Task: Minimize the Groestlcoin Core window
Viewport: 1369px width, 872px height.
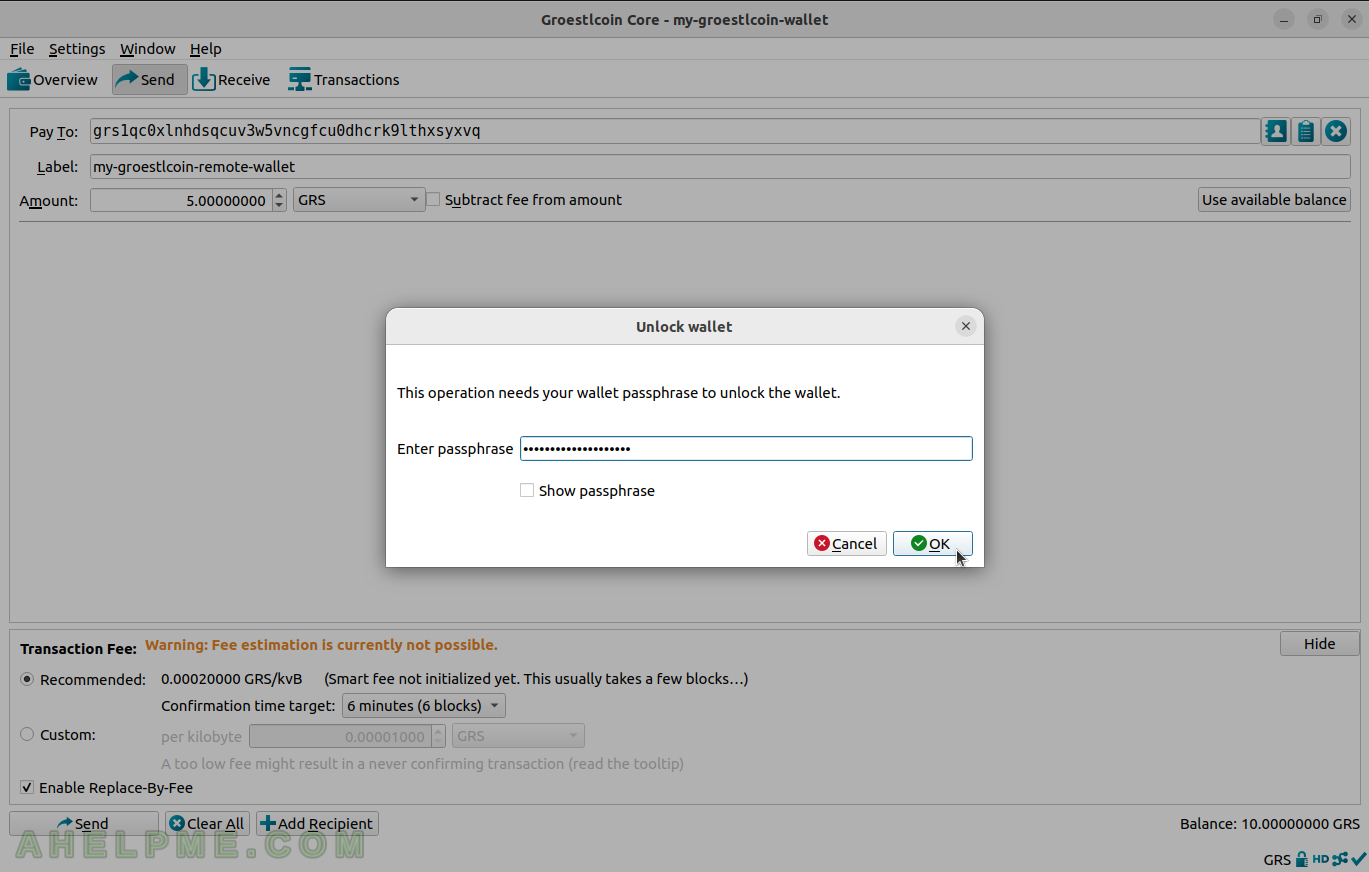Action: [x=1285, y=19]
